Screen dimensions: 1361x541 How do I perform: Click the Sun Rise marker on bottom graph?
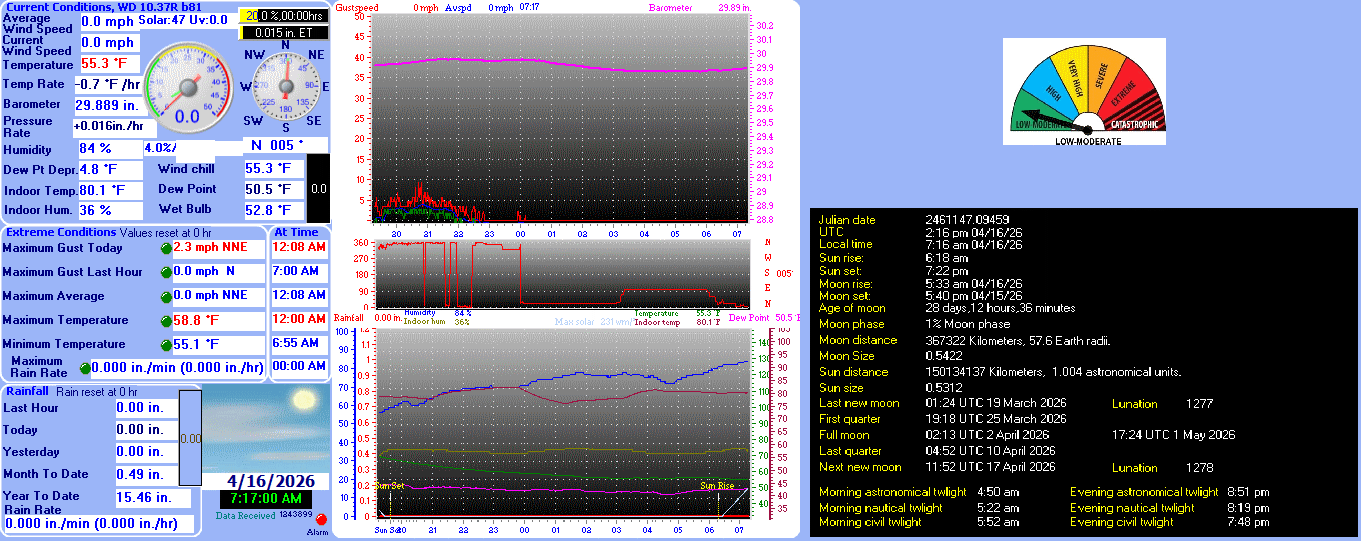717,486
